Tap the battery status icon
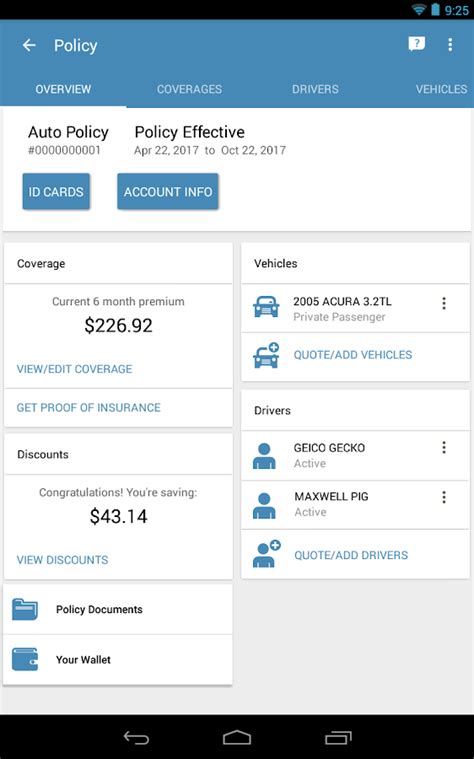The image size is (474, 759). [x=435, y=10]
